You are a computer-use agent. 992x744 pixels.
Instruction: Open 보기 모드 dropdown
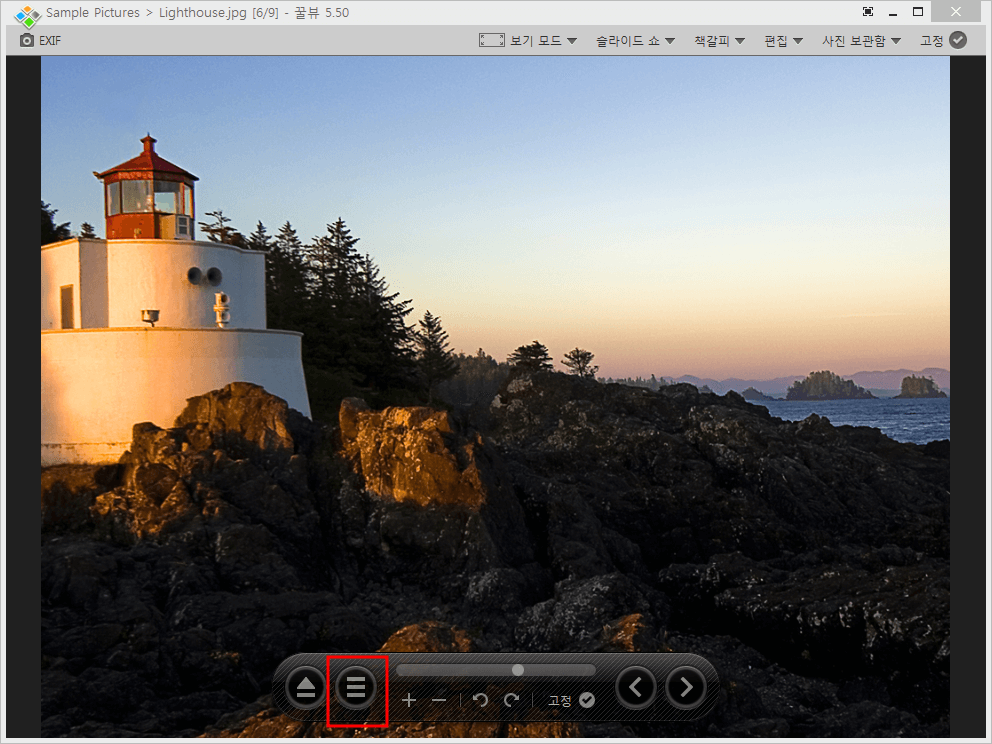543,40
